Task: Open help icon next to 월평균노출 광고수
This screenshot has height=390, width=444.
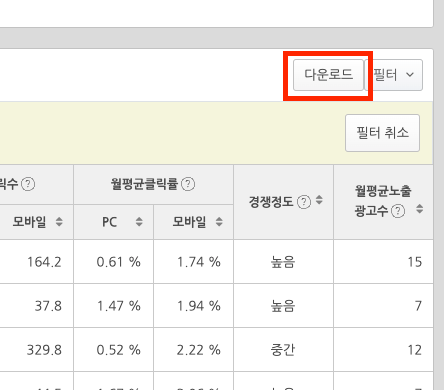Action: [x=398, y=211]
